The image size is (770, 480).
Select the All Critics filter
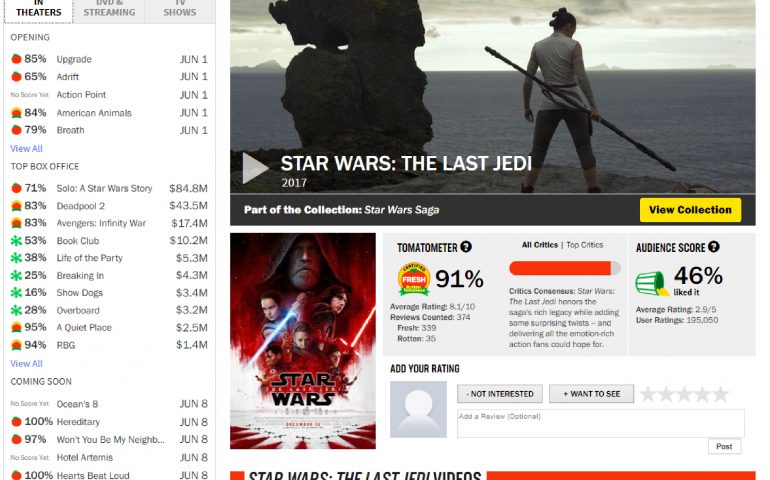540,245
